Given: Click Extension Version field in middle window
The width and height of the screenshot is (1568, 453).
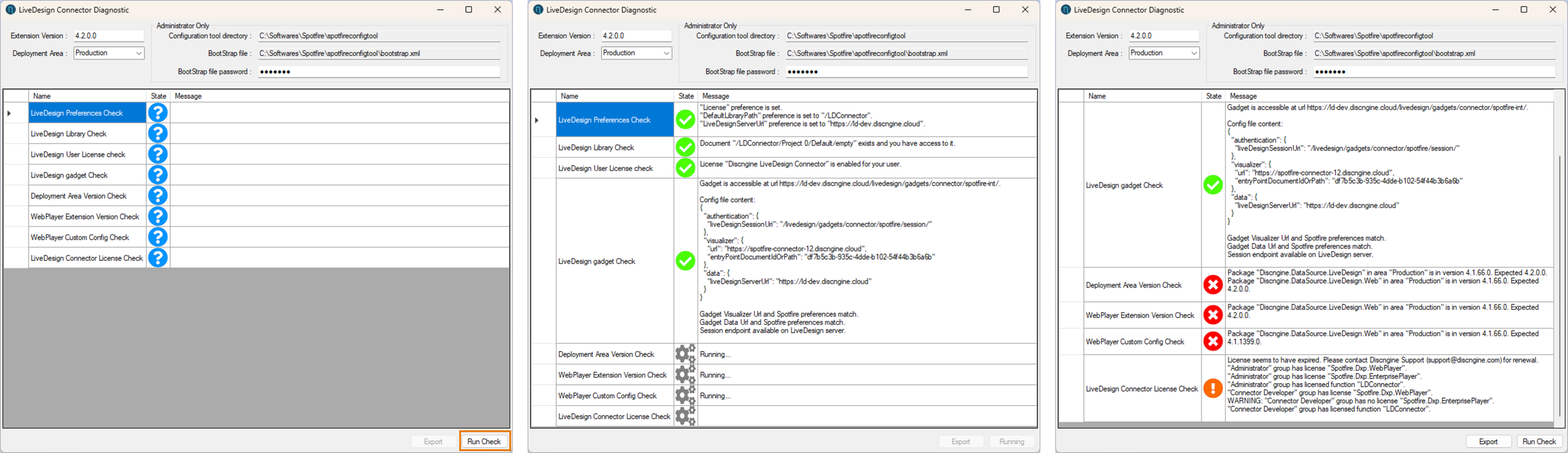Looking at the screenshot, I should pyautogui.click(x=636, y=36).
